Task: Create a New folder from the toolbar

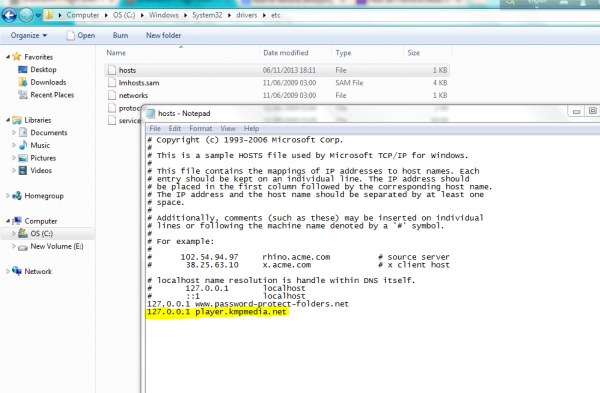Action: (x=163, y=35)
